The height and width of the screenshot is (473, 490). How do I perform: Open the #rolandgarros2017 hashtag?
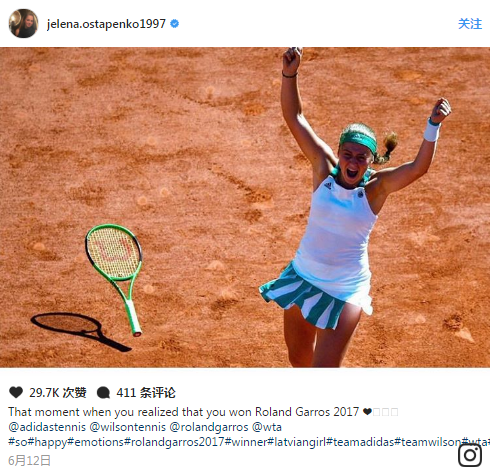coord(174,442)
